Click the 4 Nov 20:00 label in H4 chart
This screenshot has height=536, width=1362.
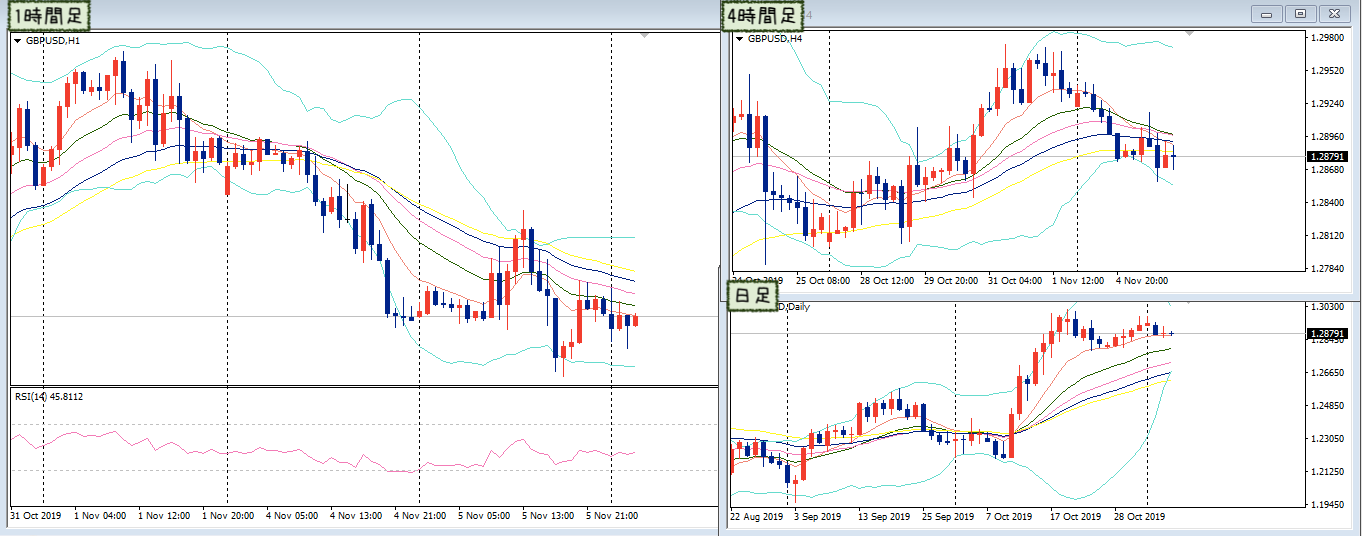pos(1141,280)
